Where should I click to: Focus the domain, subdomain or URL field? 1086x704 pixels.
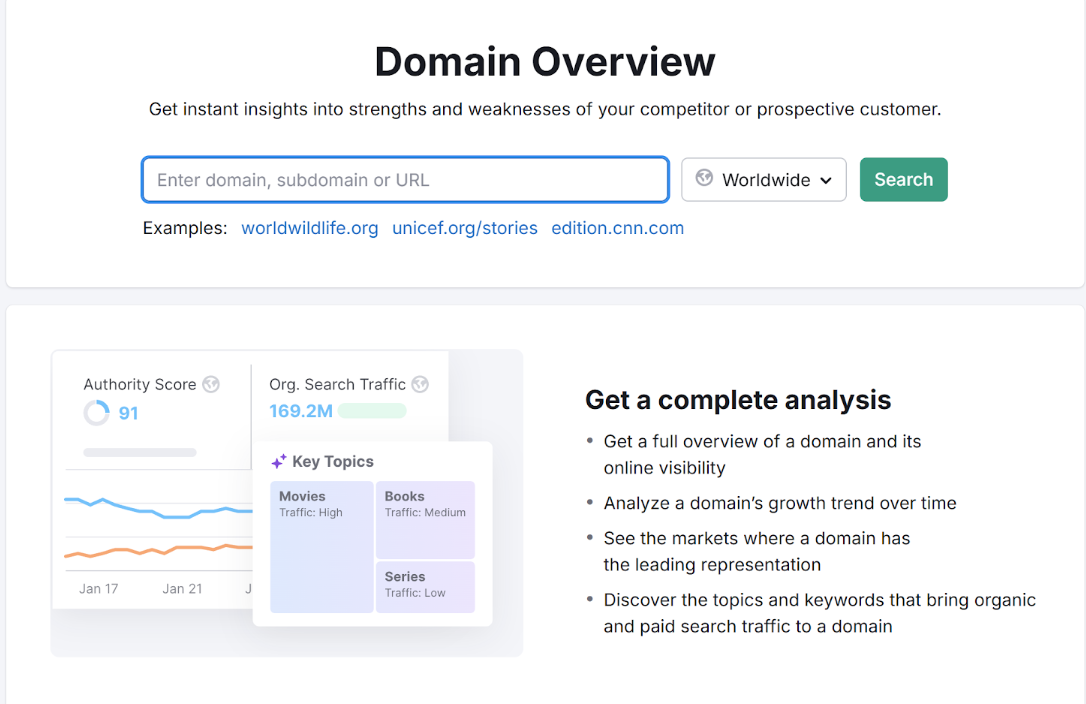405,180
